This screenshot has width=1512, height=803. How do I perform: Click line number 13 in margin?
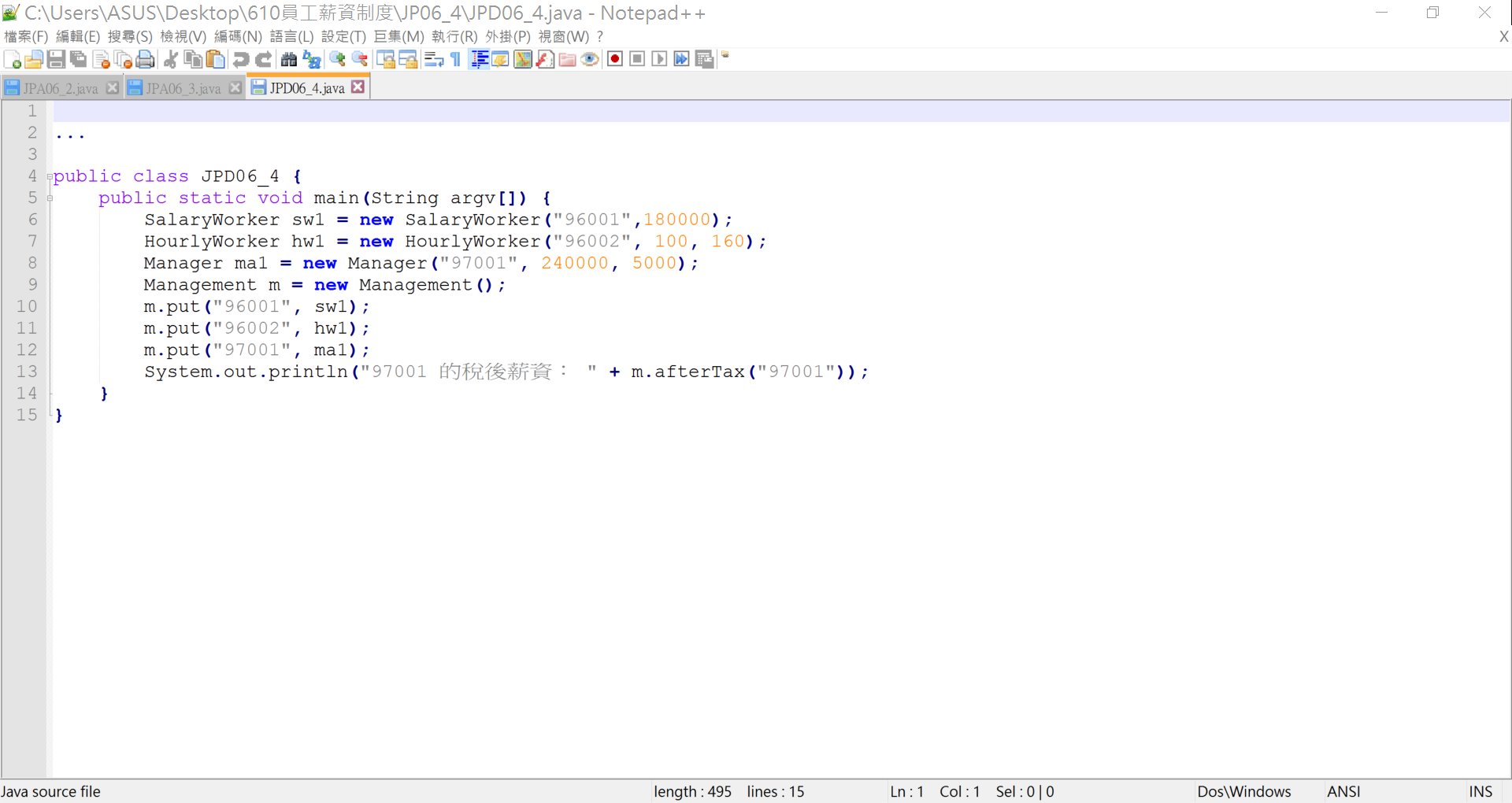pos(27,372)
